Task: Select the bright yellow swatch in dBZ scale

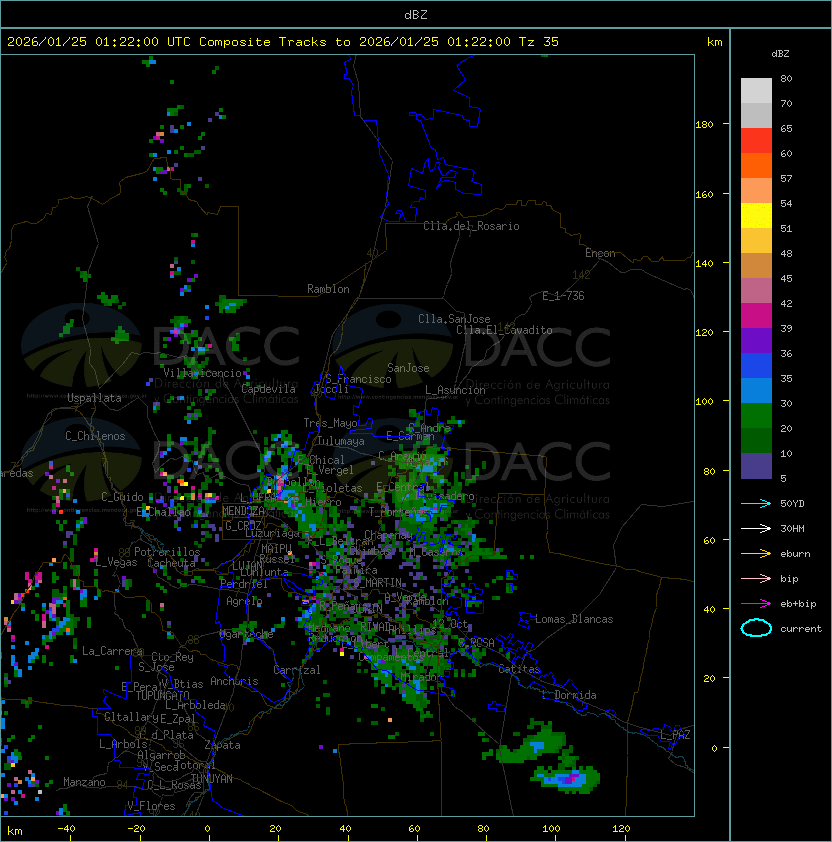Action: [756, 216]
